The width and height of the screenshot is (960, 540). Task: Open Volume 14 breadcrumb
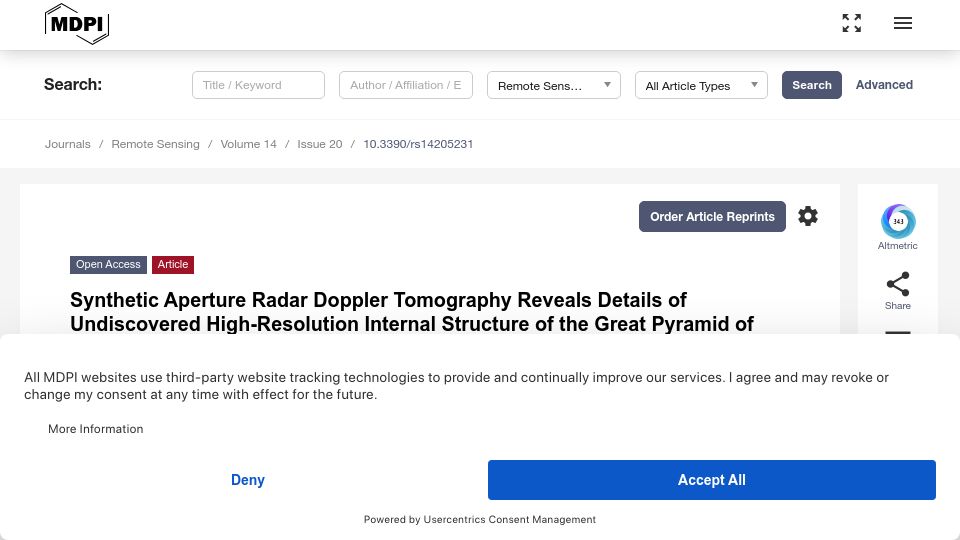pos(249,144)
